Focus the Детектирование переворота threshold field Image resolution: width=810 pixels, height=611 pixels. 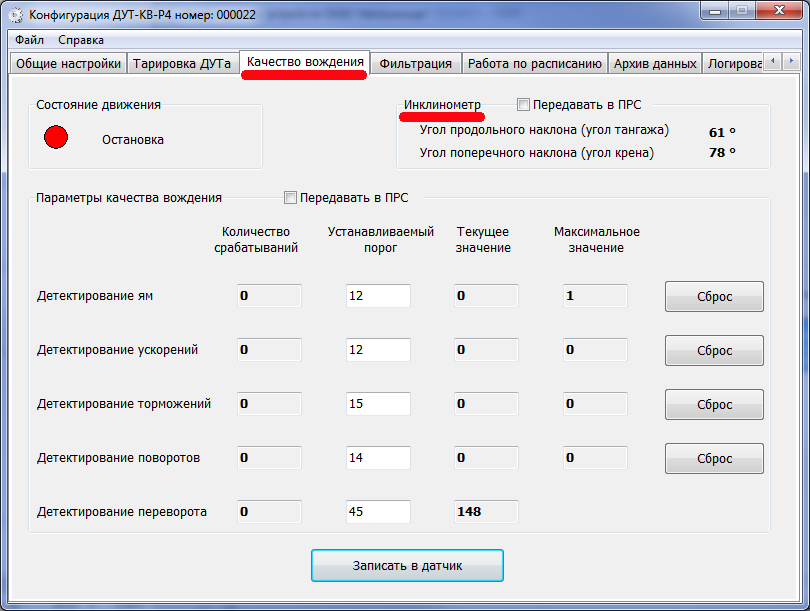(x=378, y=512)
